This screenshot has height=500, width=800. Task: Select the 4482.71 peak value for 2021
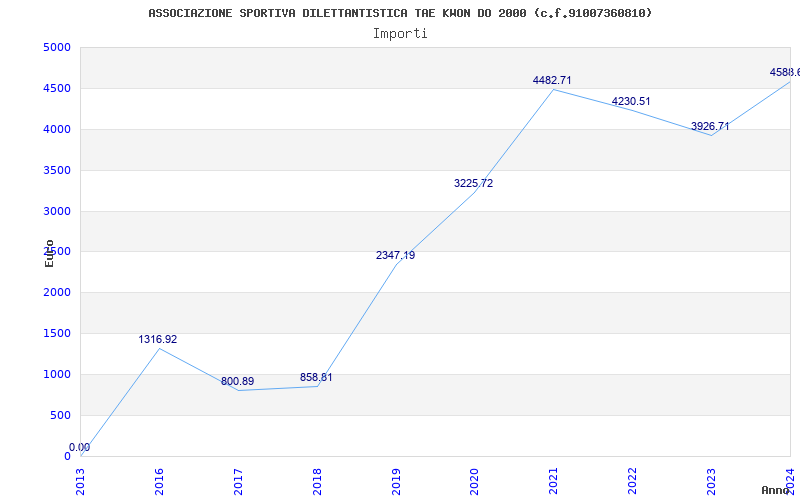tap(552, 80)
